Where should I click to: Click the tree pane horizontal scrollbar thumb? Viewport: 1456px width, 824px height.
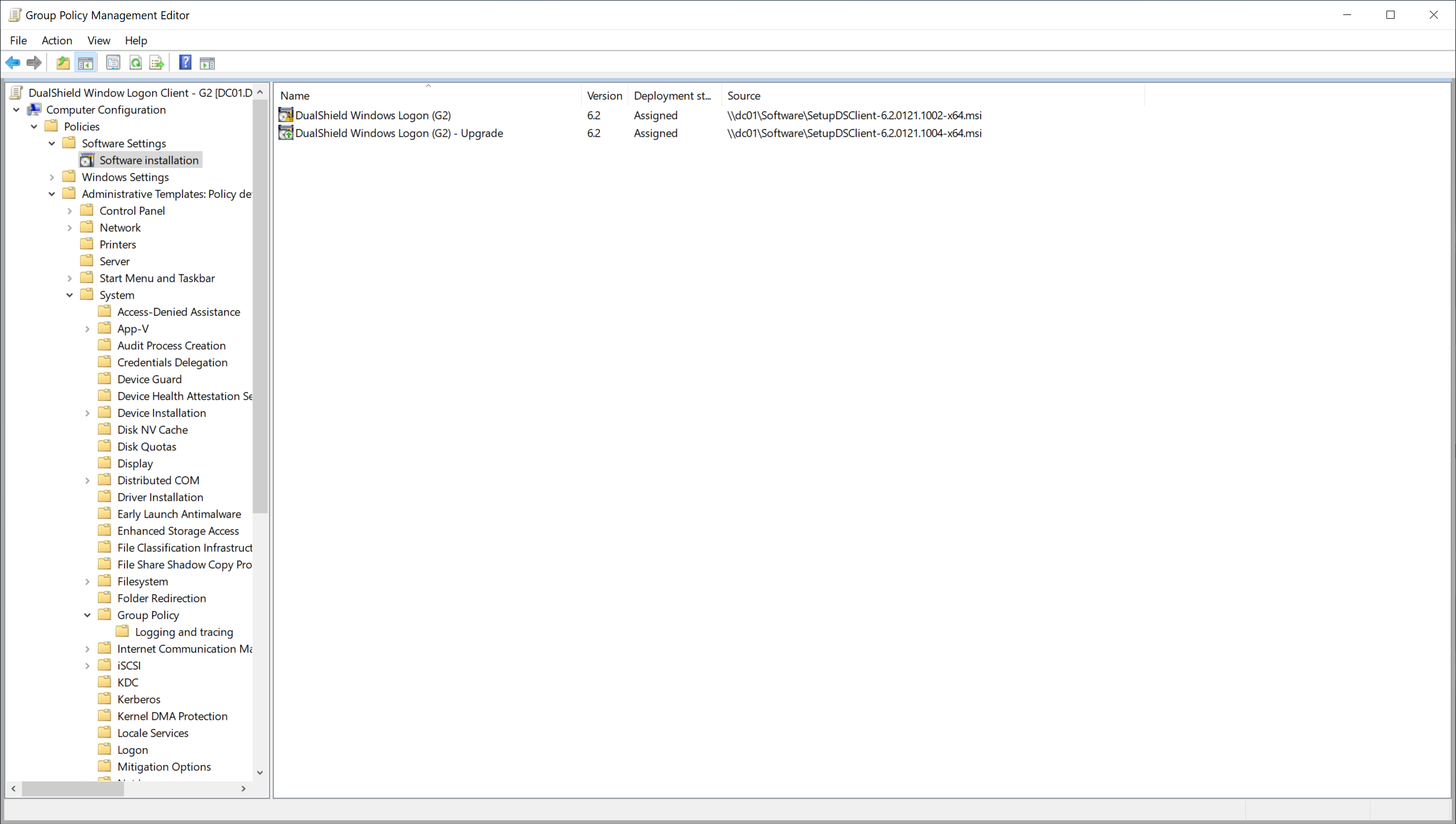click(x=72, y=788)
